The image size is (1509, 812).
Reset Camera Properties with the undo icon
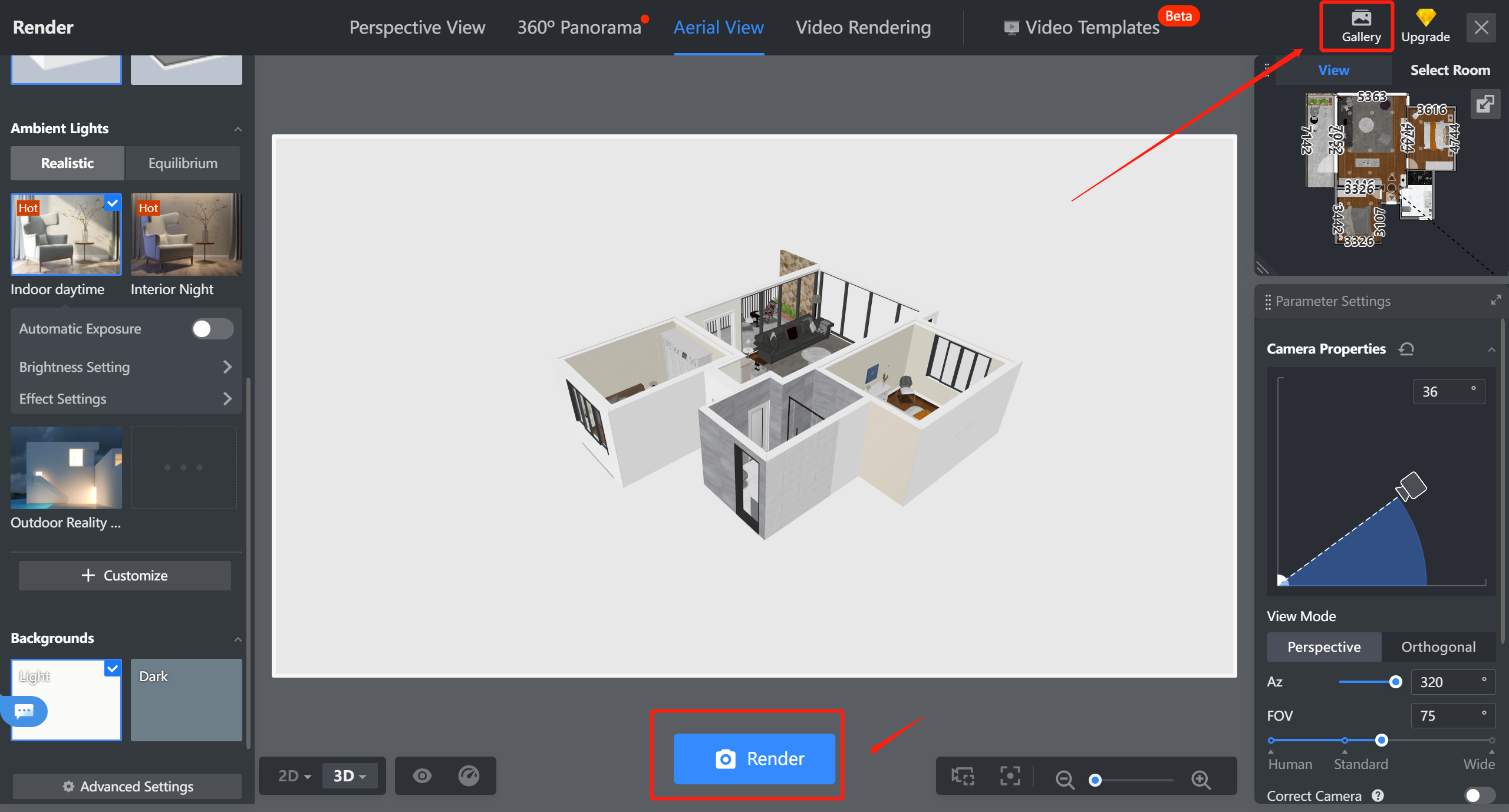(x=1406, y=349)
